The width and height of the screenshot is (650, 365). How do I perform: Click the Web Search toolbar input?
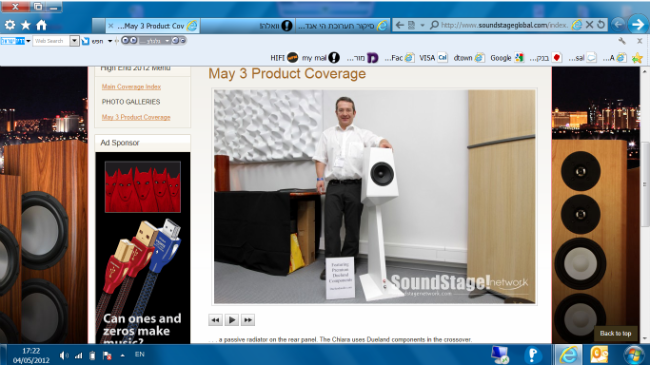pos(51,41)
